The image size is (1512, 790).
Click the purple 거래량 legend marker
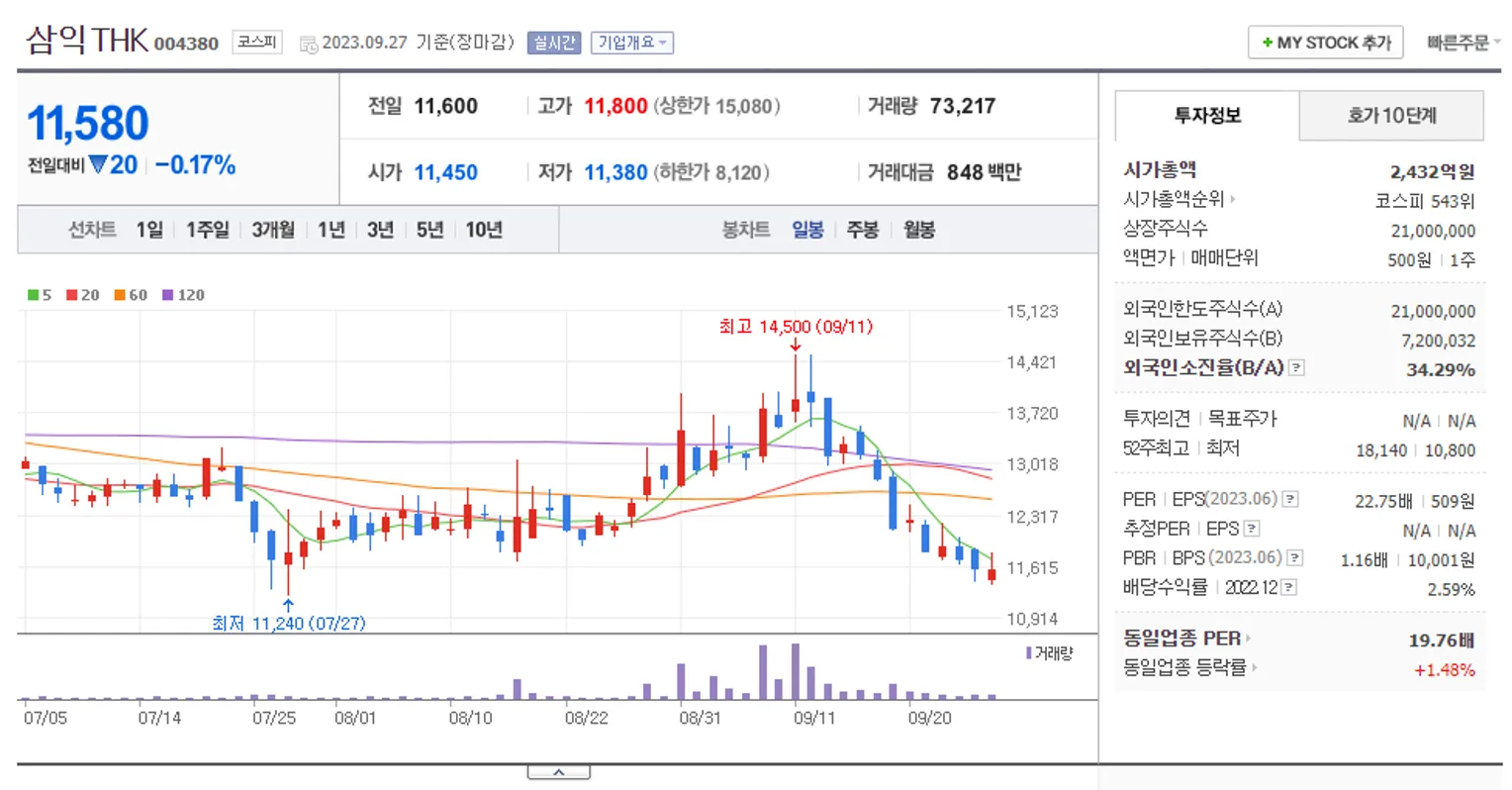tap(1029, 653)
